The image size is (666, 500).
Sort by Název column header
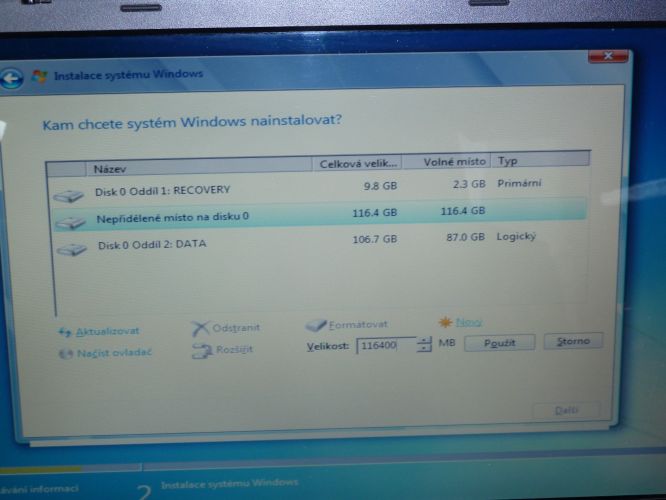pos(198,167)
